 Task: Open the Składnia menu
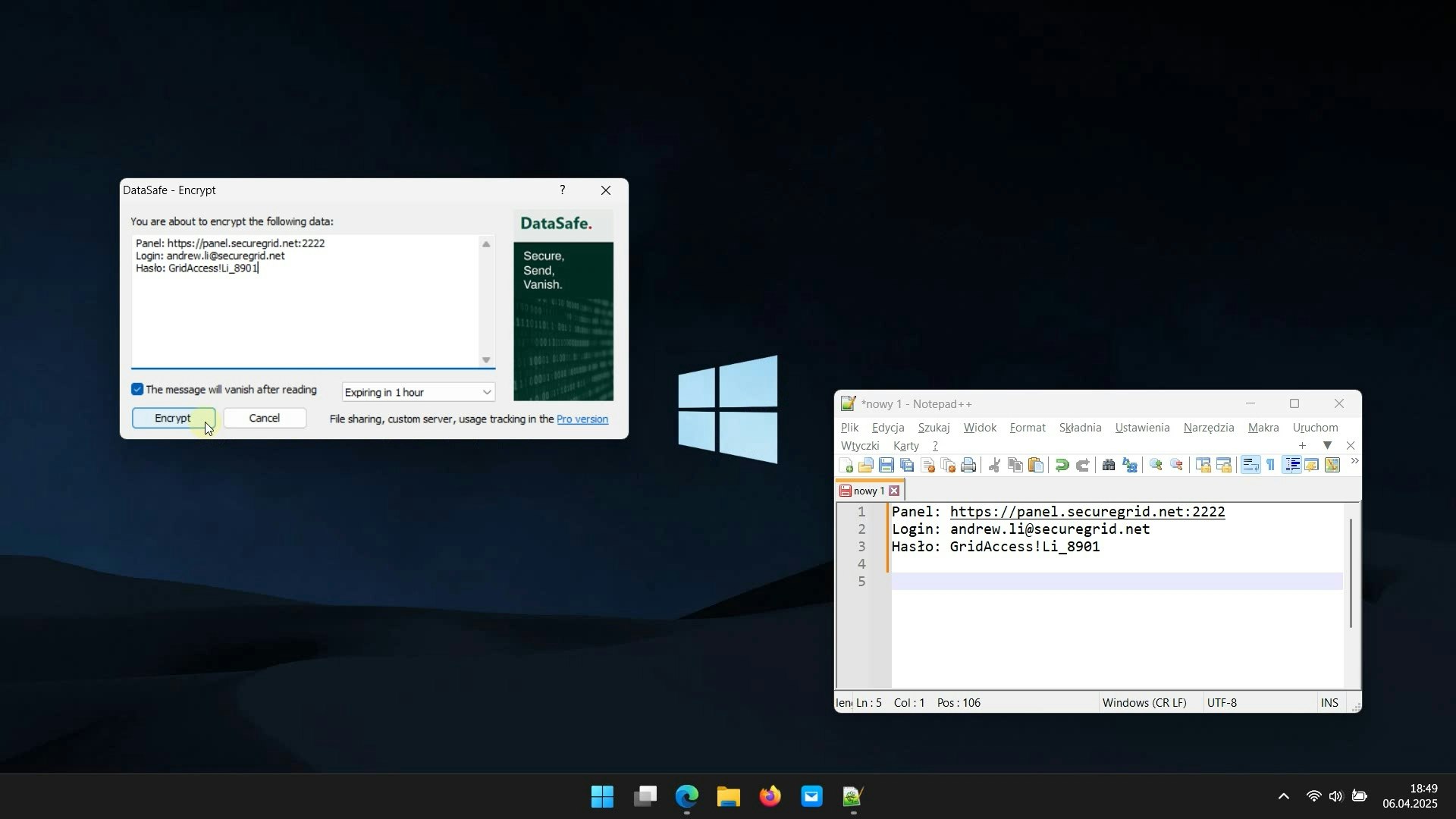1080,428
